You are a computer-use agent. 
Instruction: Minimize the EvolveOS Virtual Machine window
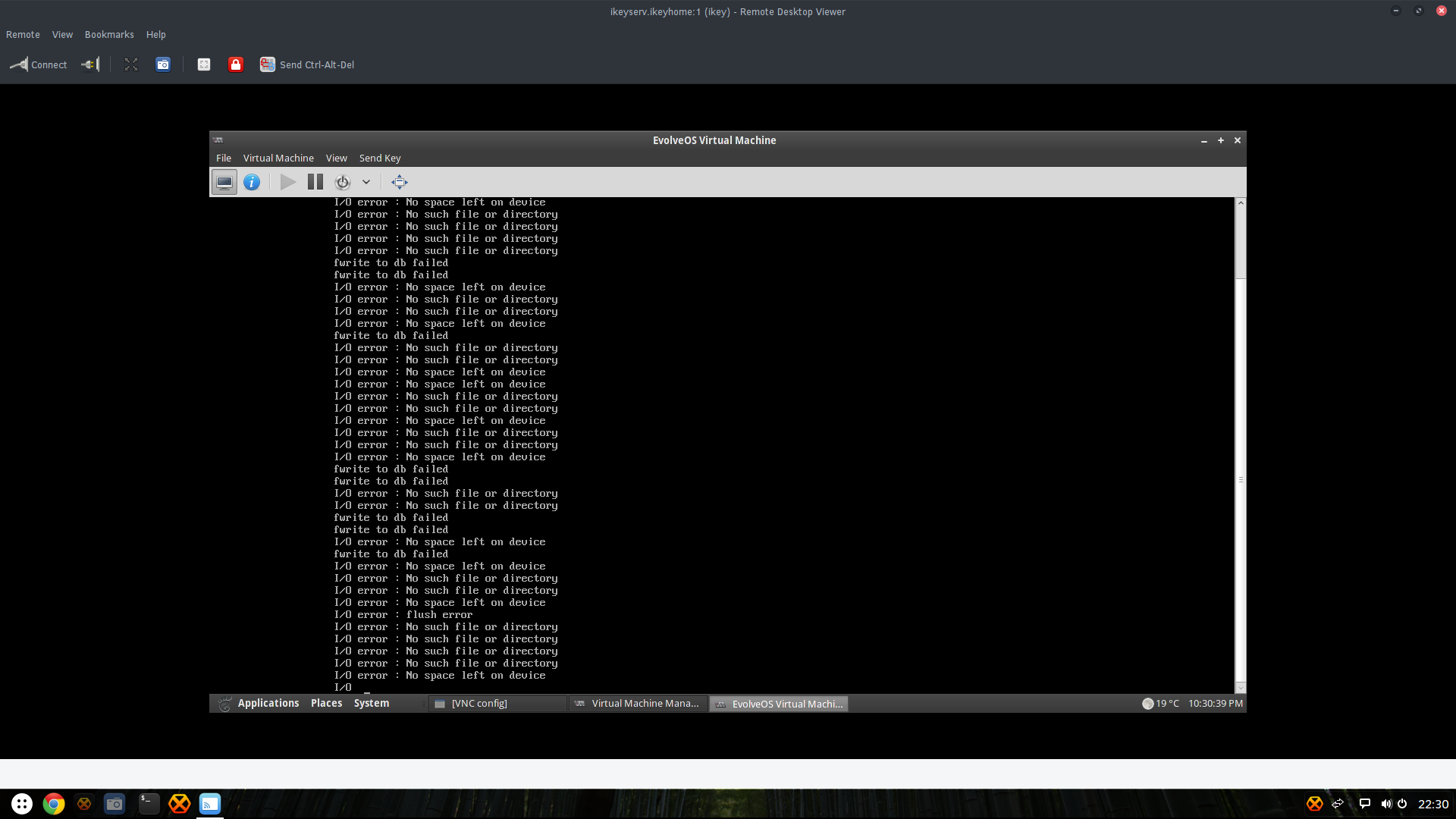pyautogui.click(x=1204, y=140)
